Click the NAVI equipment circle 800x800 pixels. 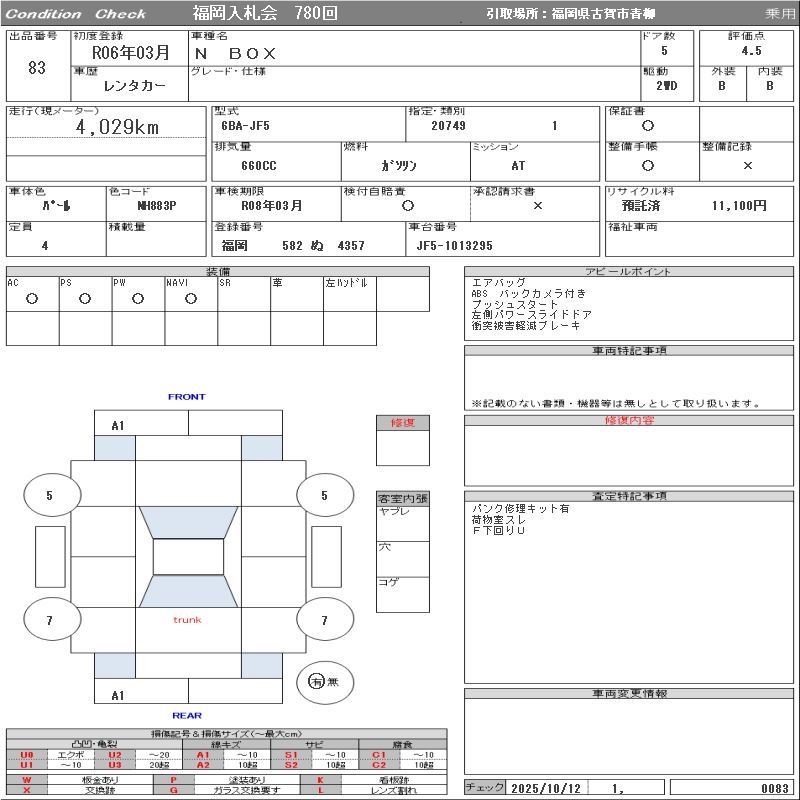[191, 299]
